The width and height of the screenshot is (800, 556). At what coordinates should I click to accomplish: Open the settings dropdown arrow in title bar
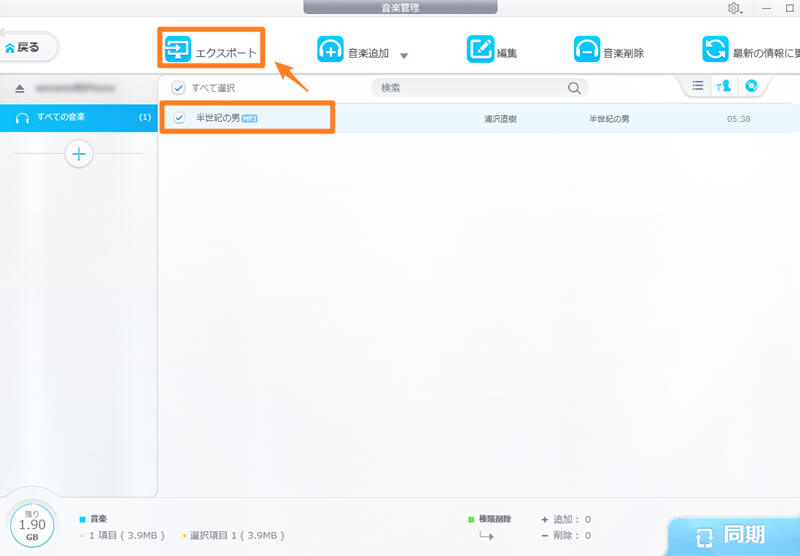tap(743, 11)
